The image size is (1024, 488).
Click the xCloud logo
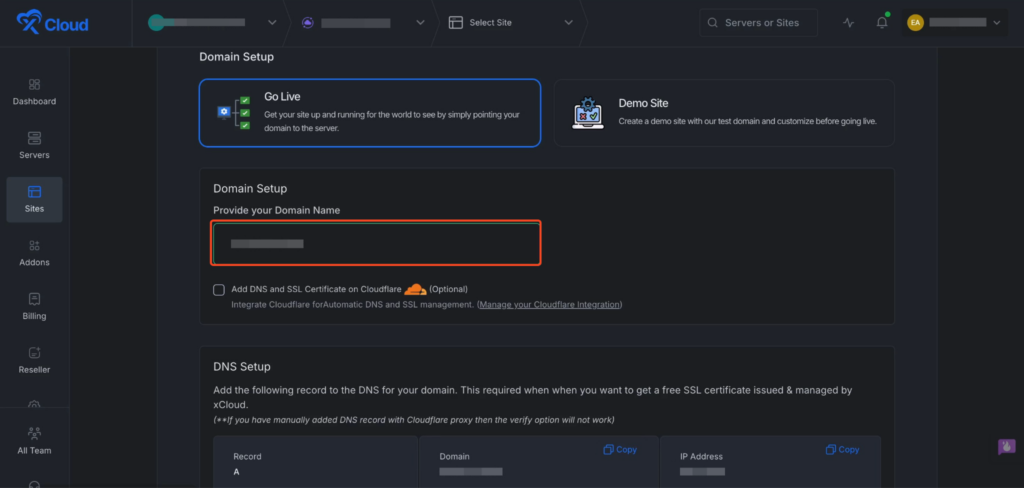(x=52, y=23)
